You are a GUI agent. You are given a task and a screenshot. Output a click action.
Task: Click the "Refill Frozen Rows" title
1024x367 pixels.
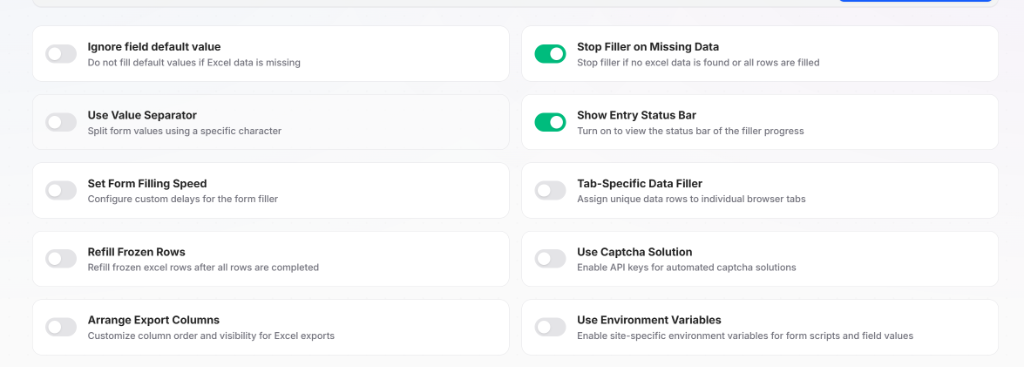point(136,252)
